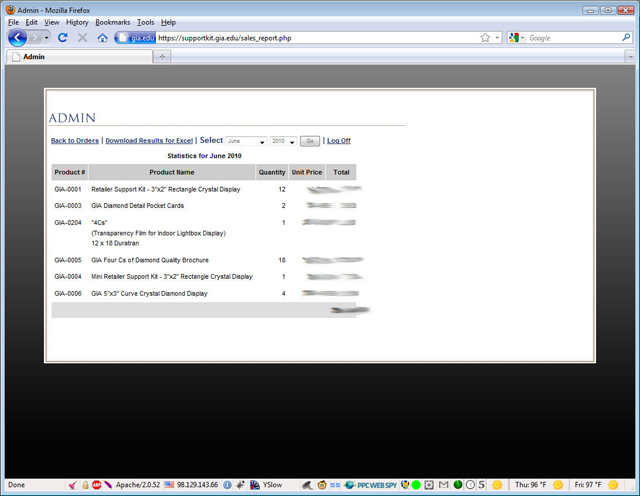Select the Admin tab
Viewport: 640px width, 496px height.
pyautogui.click(x=79, y=57)
